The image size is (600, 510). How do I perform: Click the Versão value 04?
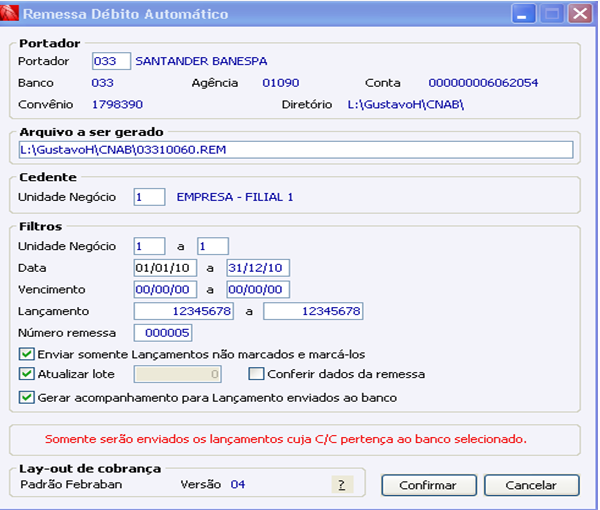tap(238, 485)
